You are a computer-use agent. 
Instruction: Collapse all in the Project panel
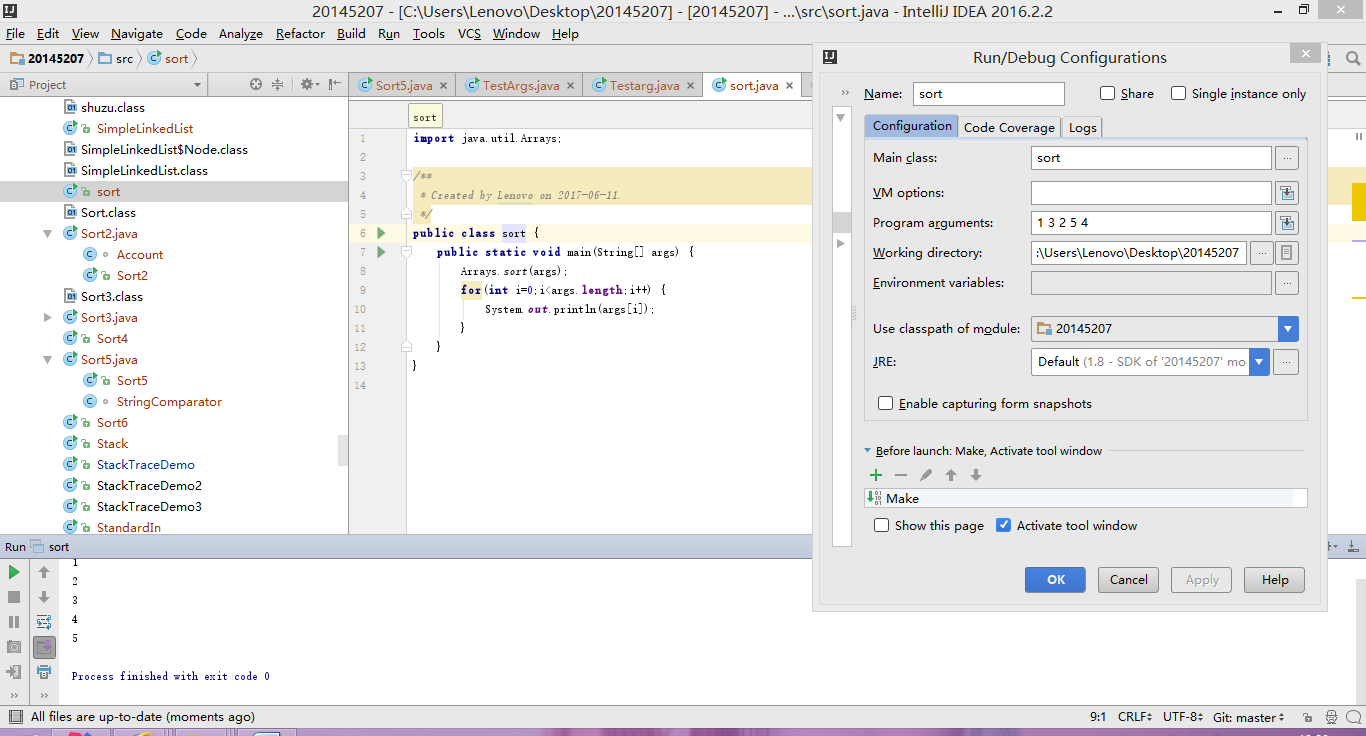point(278,85)
